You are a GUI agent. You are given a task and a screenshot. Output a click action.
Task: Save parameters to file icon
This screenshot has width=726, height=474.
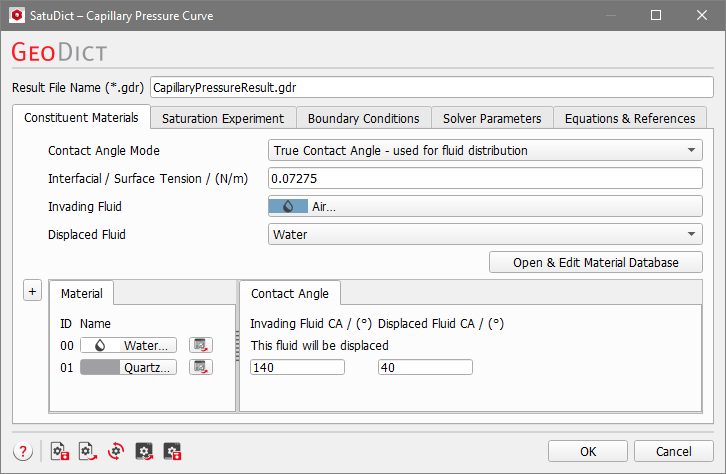tap(60, 451)
